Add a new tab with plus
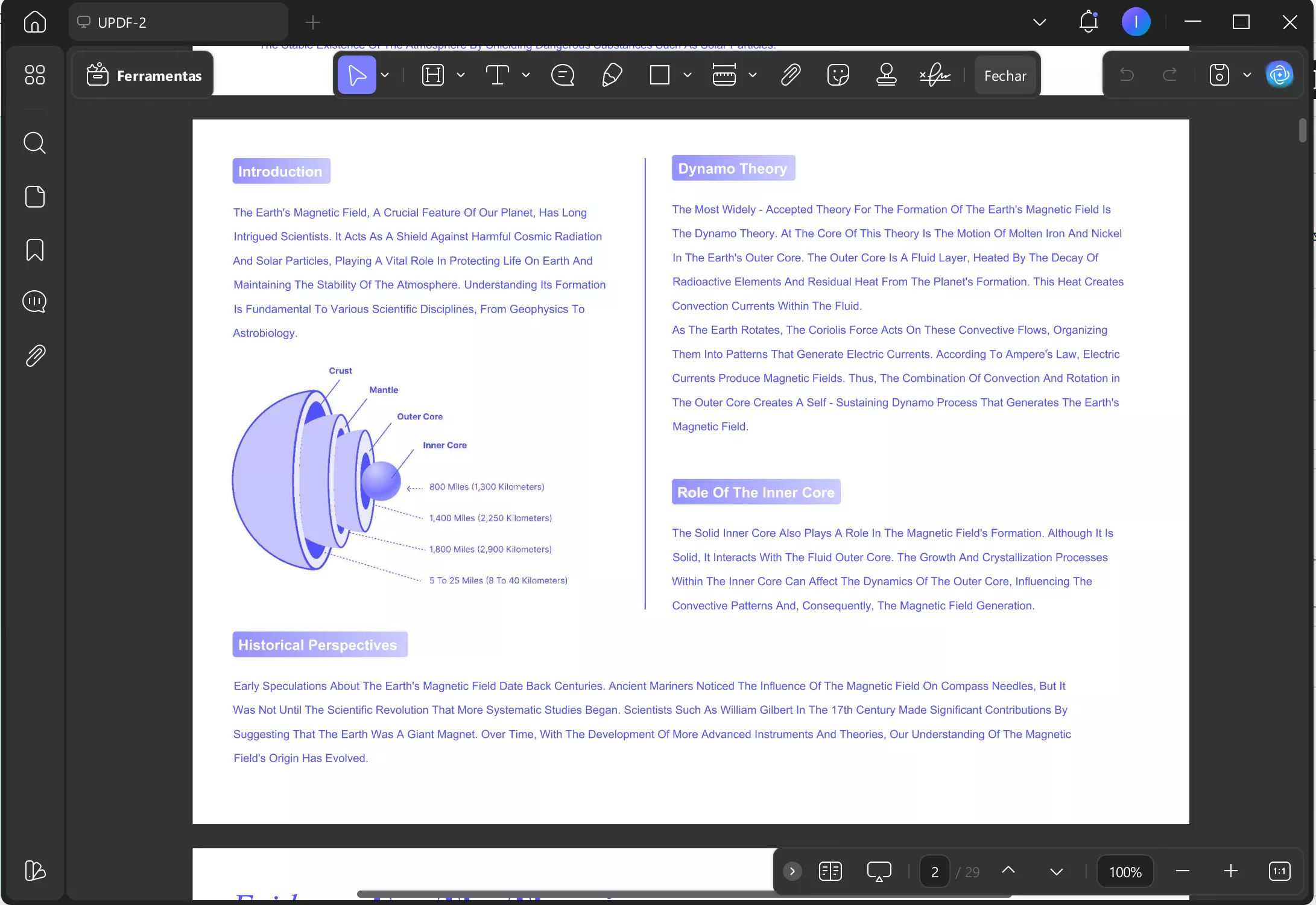Screen dimensions: 1316x905 (312, 23)
